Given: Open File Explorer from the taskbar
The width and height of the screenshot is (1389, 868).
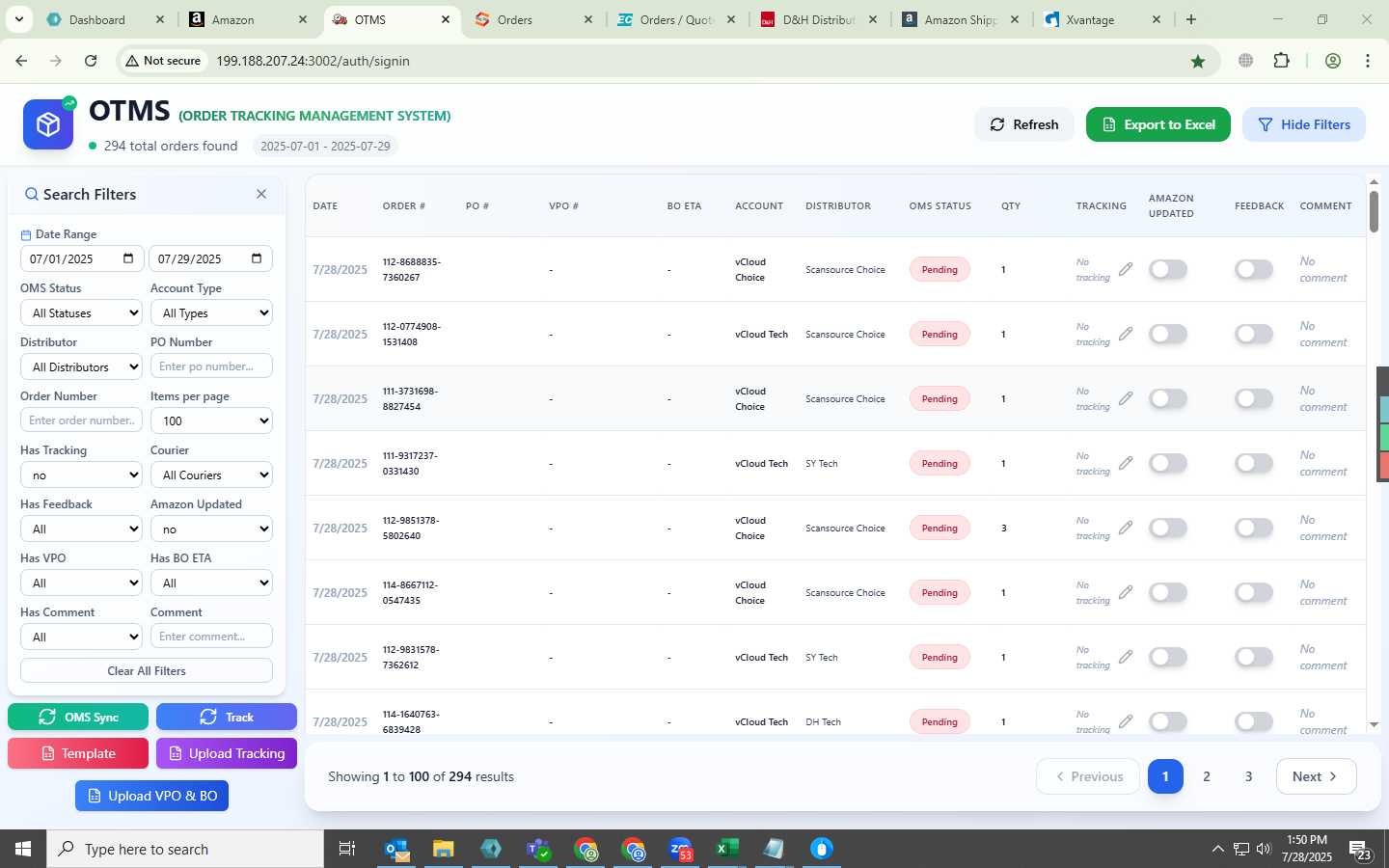Looking at the screenshot, I should (x=443, y=849).
